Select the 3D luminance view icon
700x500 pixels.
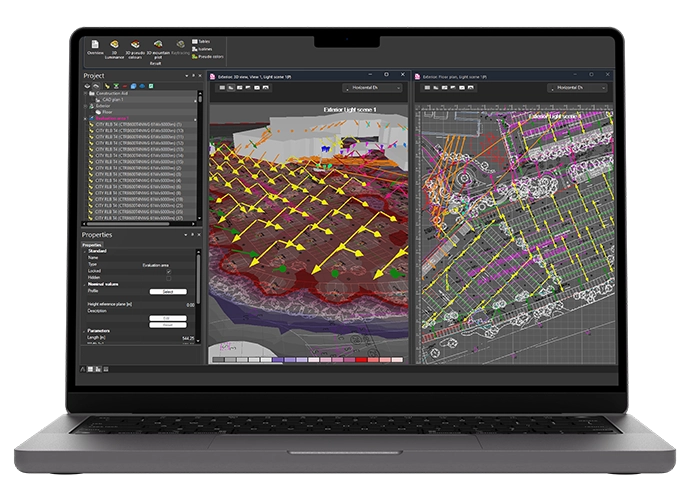coord(115,47)
